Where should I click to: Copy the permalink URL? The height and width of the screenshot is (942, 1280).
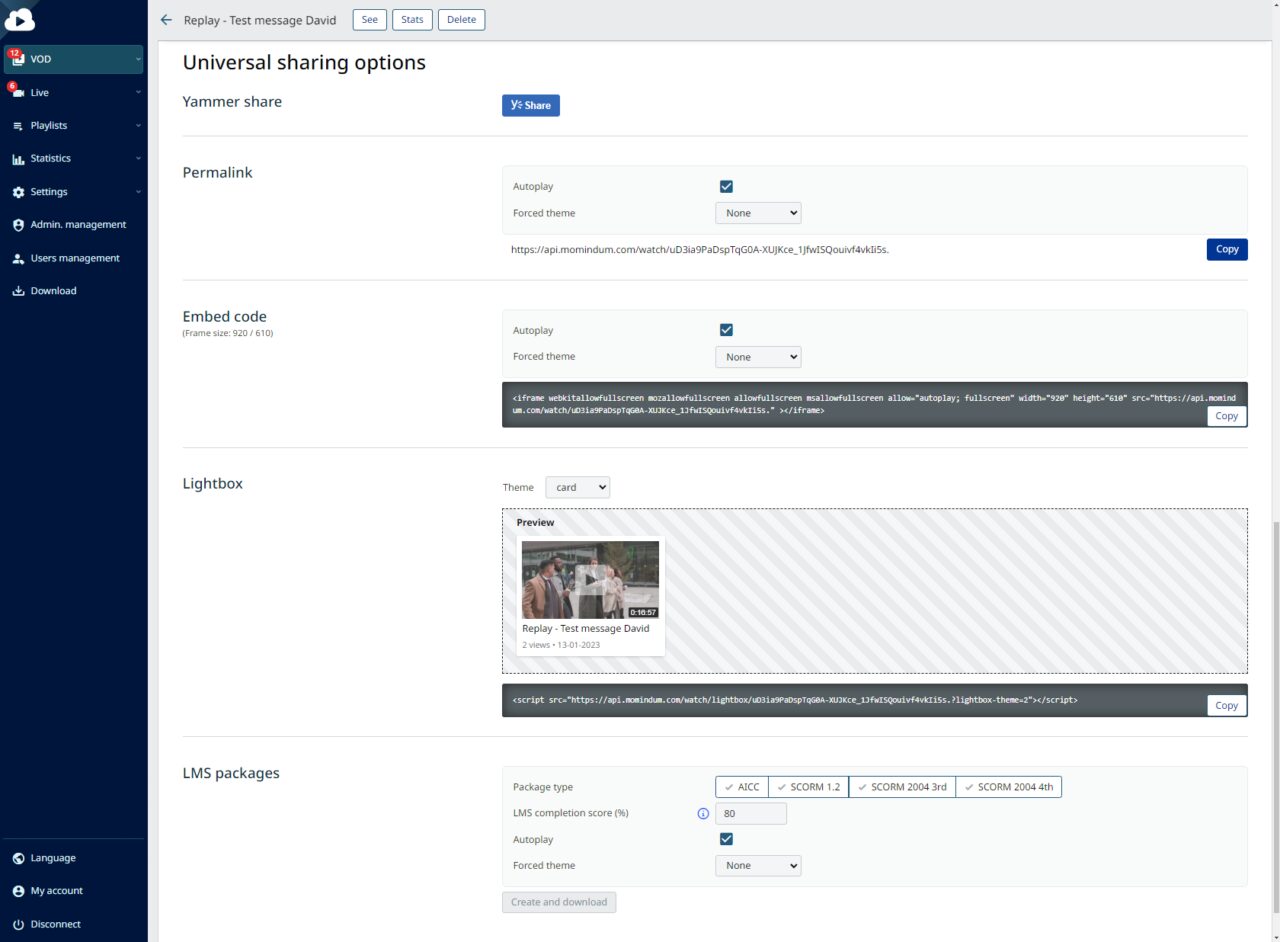click(x=1226, y=249)
